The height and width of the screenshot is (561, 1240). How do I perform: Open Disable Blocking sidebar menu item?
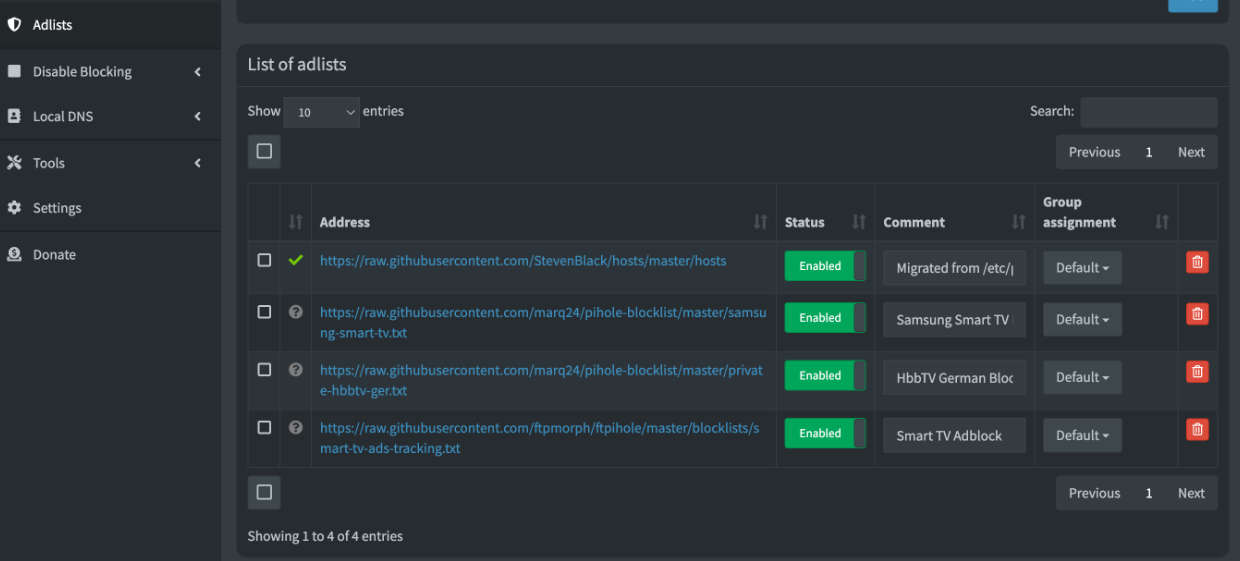click(110, 71)
